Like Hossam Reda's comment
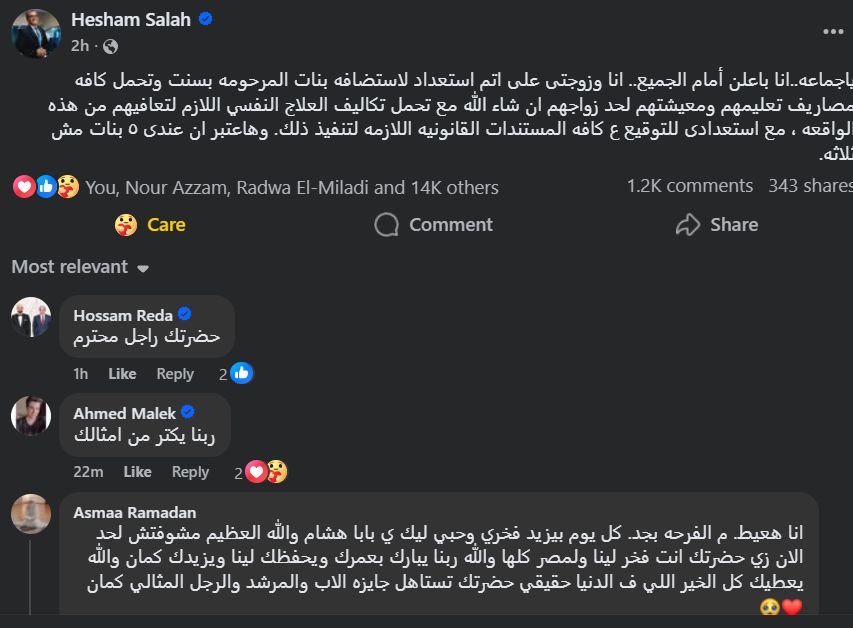This screenshot has height=628, width=853. tap(122, 374)
